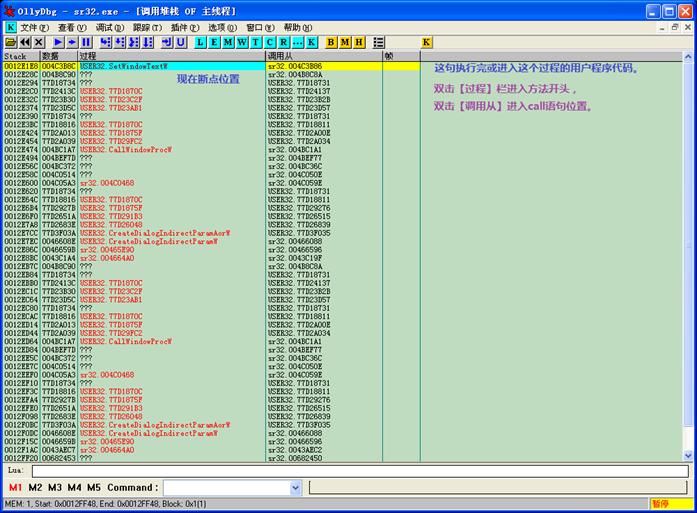This screenshot has height=513, width=697.
Task: Open Breakpoints window (B) icon
Action: [x=331, y=42]
